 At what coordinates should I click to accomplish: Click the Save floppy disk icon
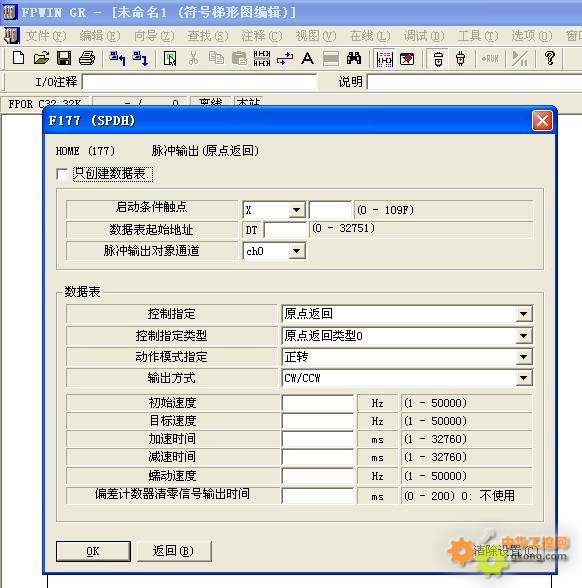click(64, 58)
